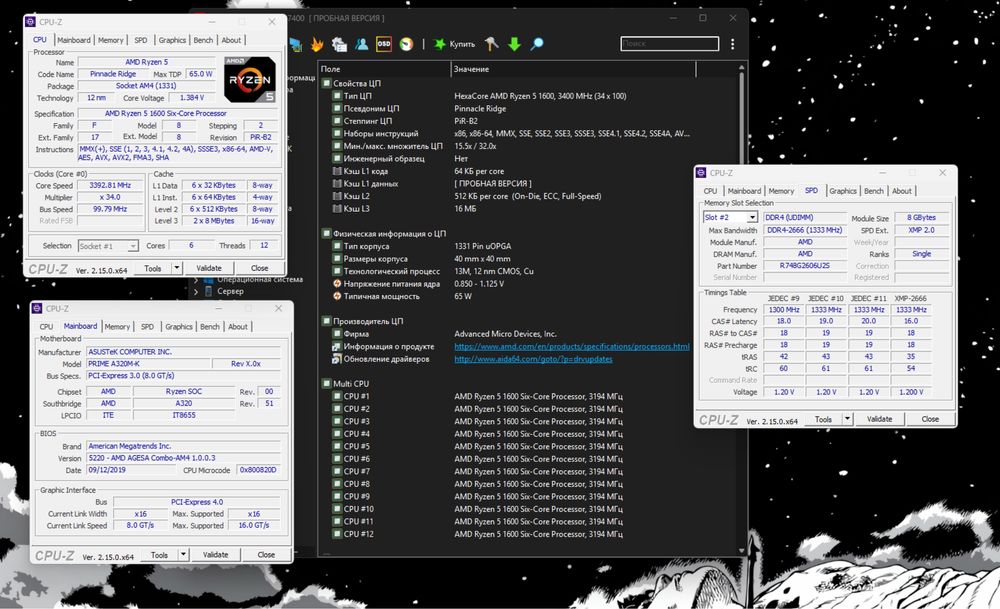Click the Поиск search field in AIDA64
This screenshot has width=1000, height=609.
point(670,44)
